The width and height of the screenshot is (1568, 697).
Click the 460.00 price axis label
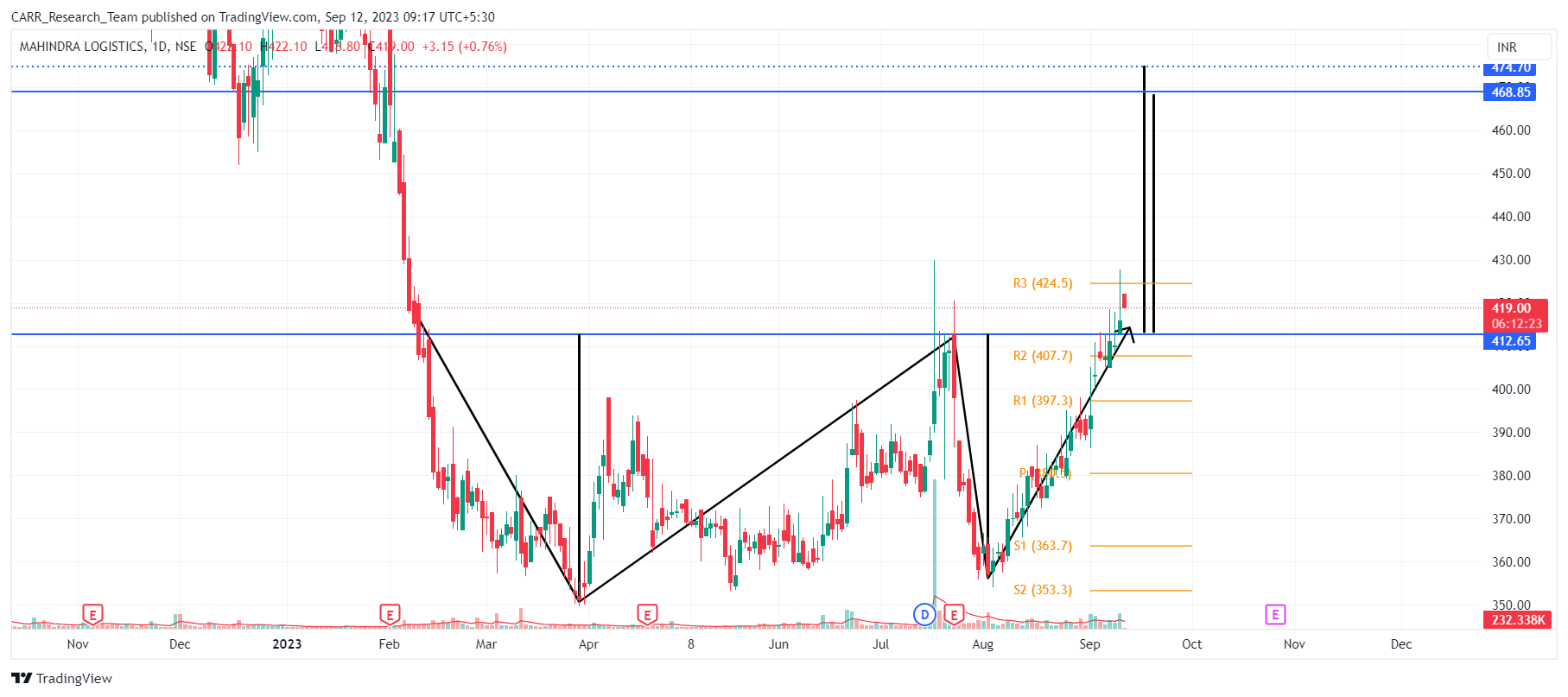click(1511, 130)
